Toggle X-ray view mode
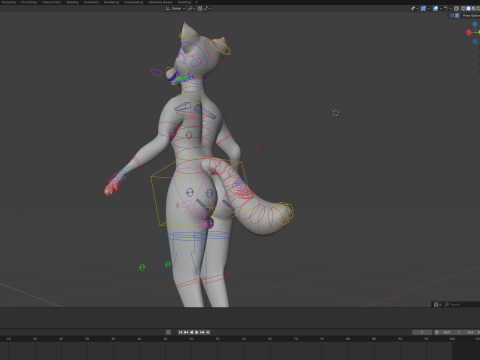Screen dimensions: 480x360 (x=456, y=8)
